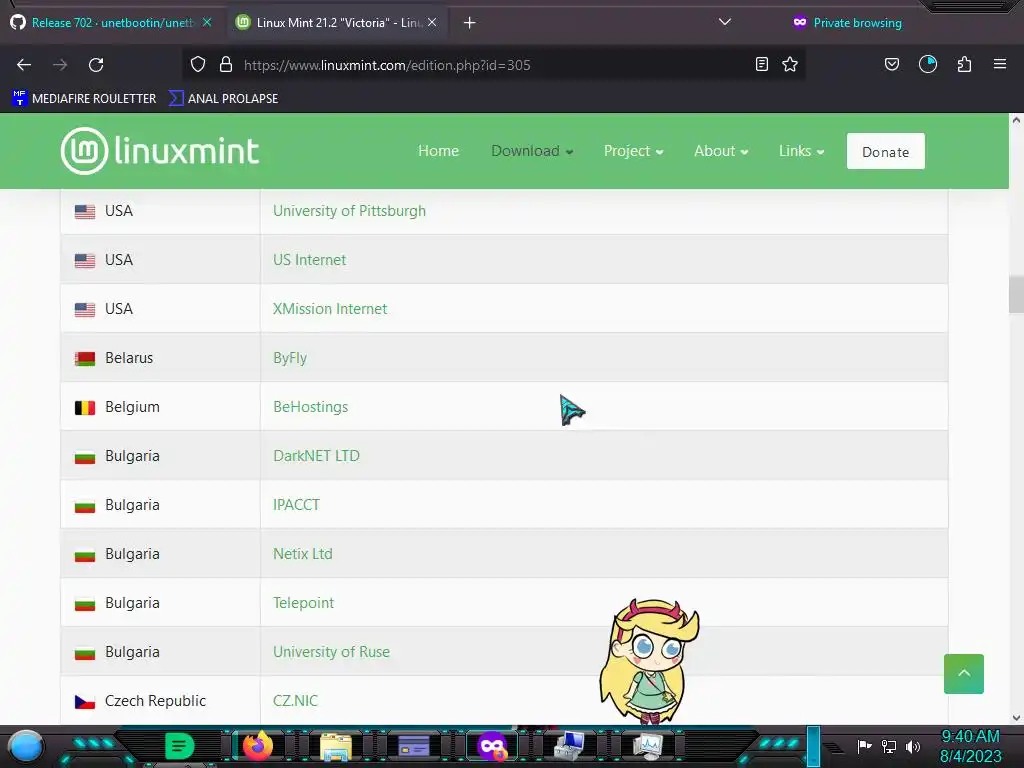Open IPACCT mirror link

tap(296, 505)
